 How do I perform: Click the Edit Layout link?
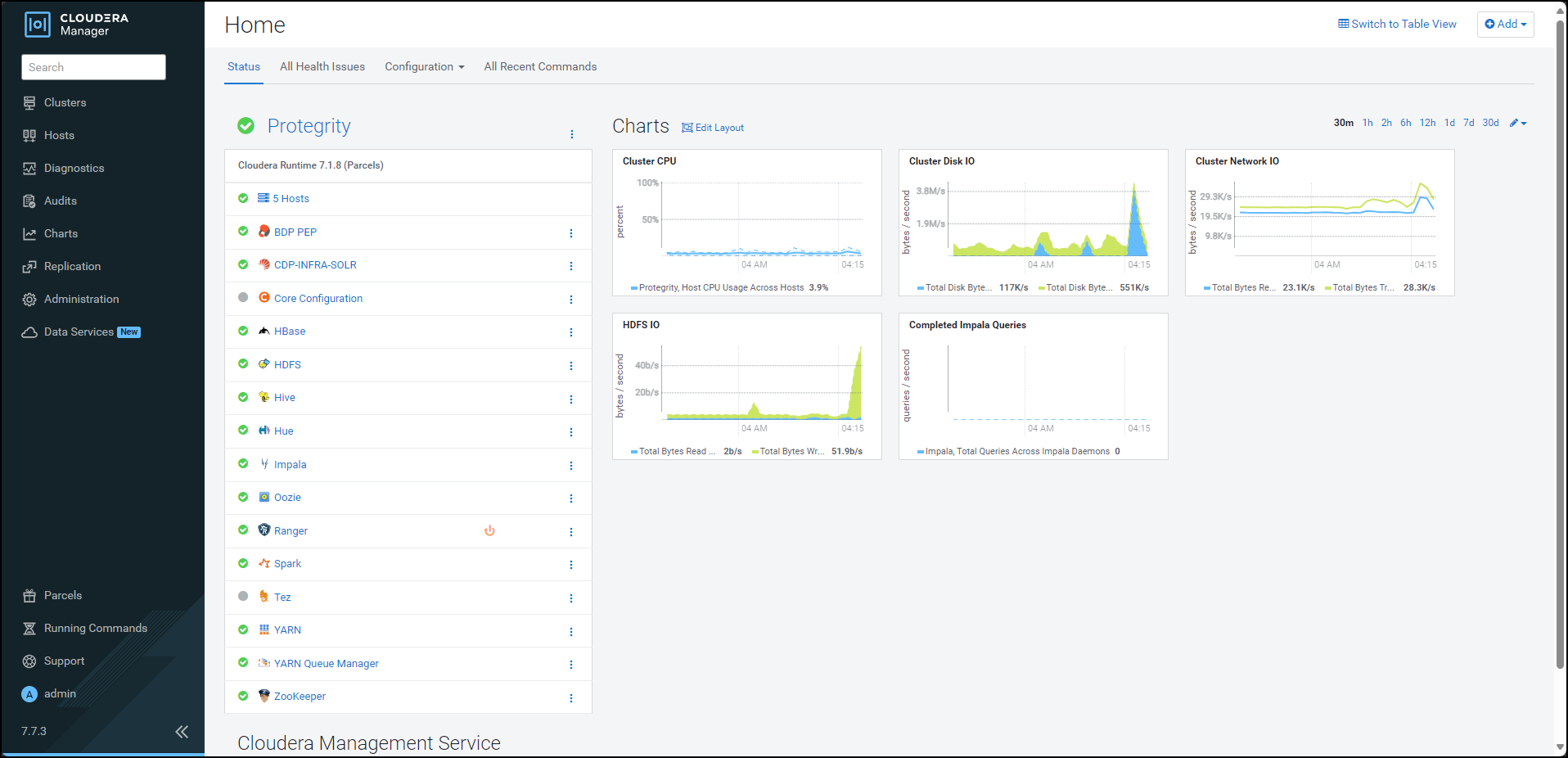[713, 128]
